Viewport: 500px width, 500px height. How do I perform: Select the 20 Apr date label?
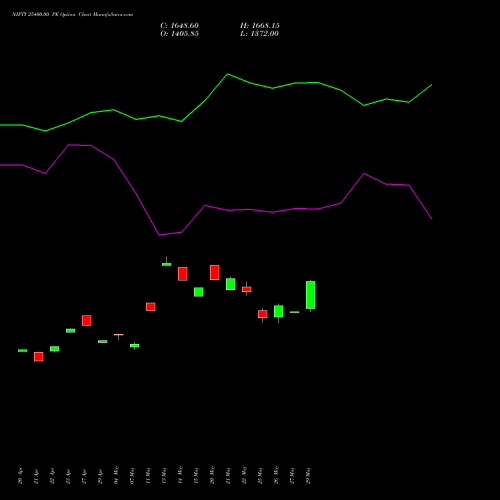pos(20,476)
